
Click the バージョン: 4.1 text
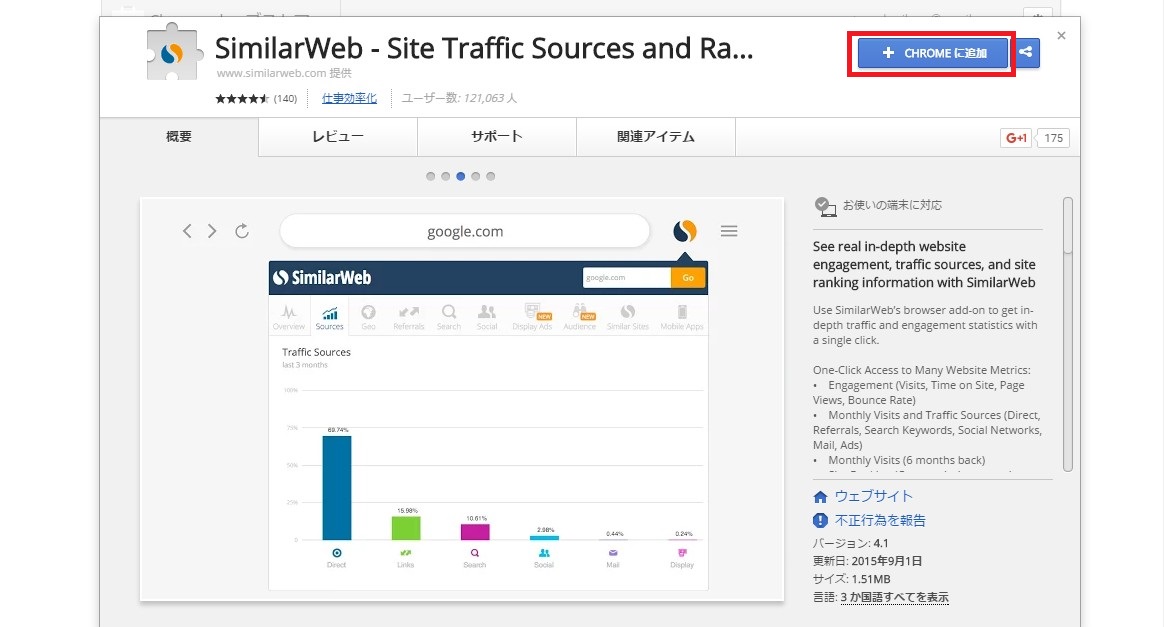(x=851, y=543)
